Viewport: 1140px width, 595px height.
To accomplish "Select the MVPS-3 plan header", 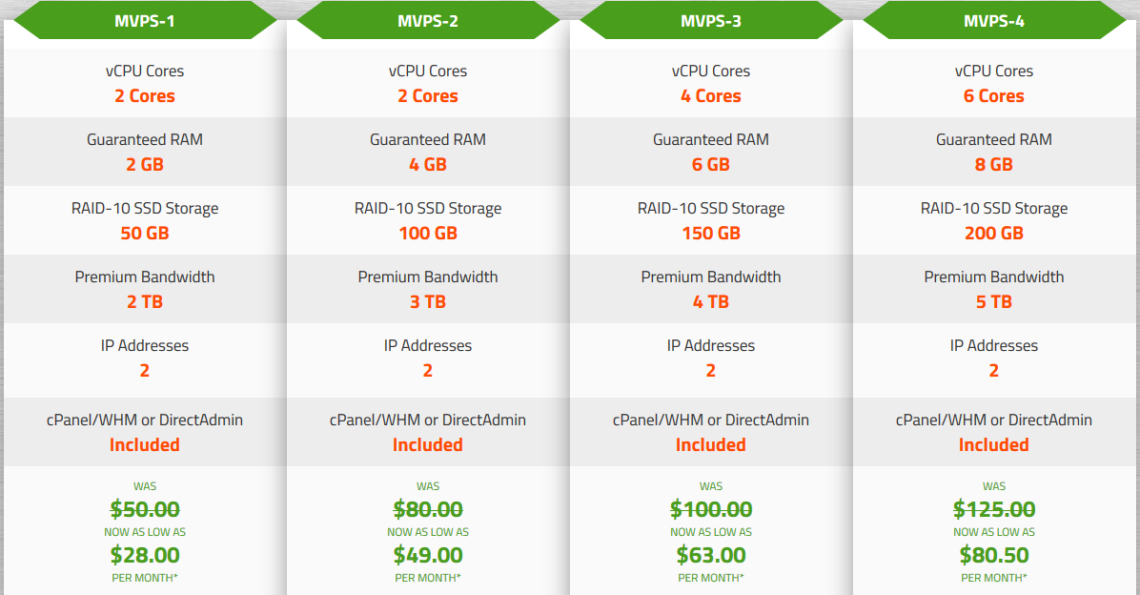I will (711, 20).
